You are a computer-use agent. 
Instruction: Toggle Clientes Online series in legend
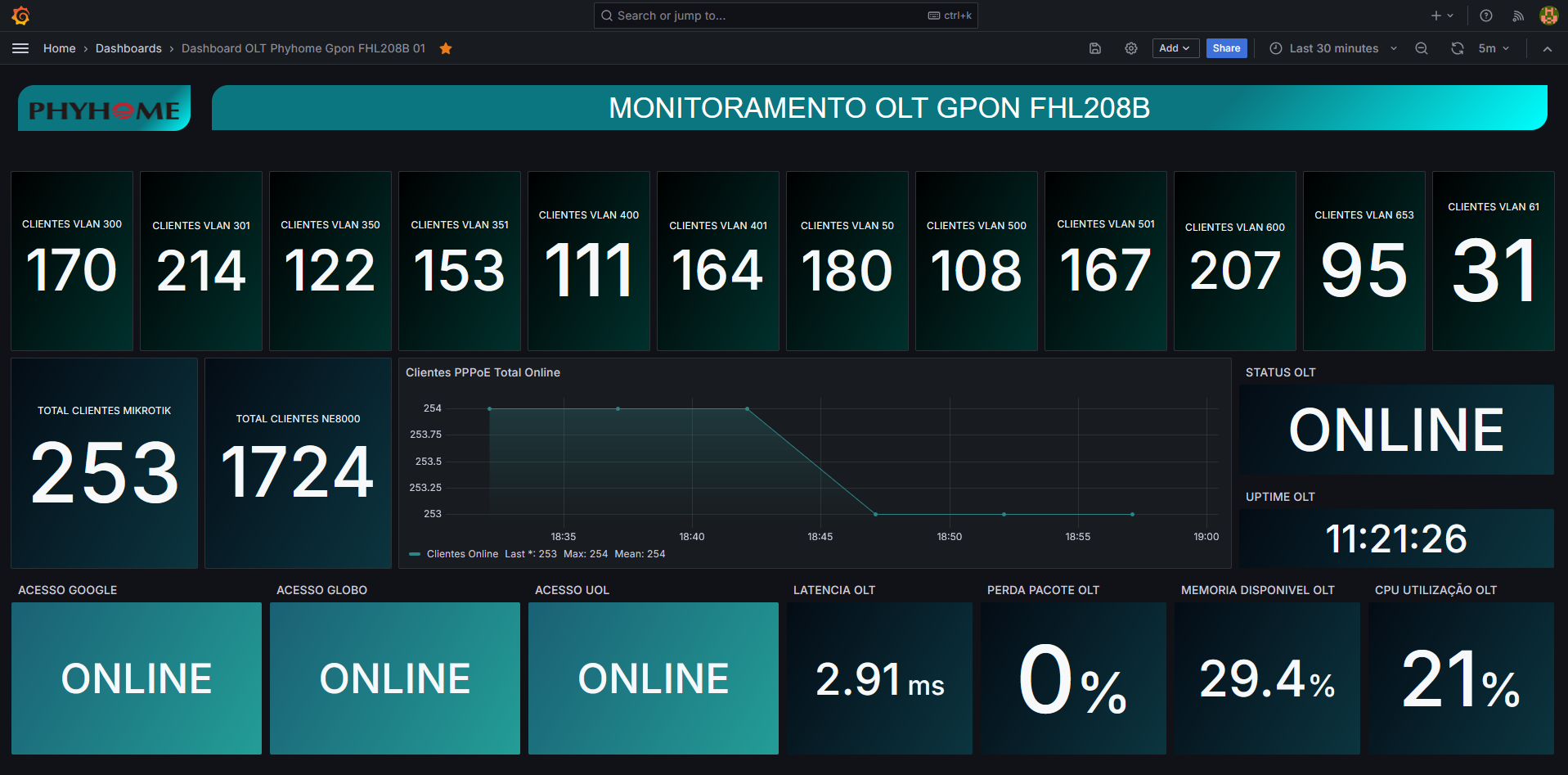[462, 554]
